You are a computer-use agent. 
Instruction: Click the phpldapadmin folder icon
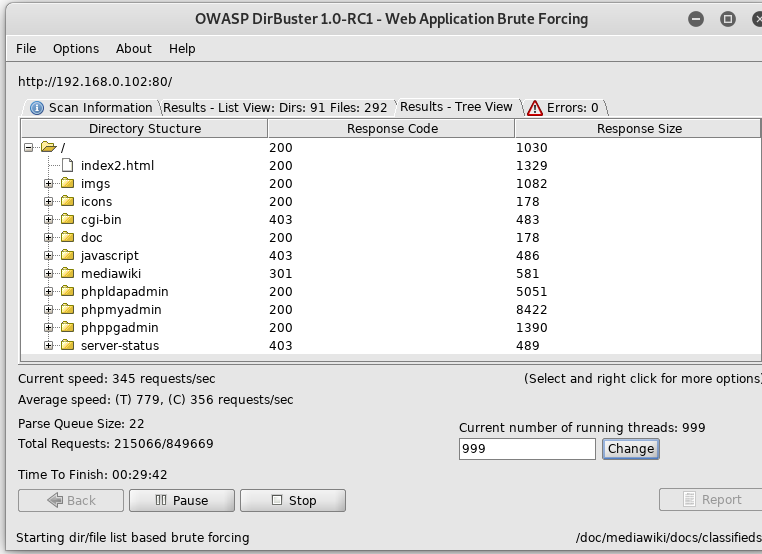click(68, 291)
